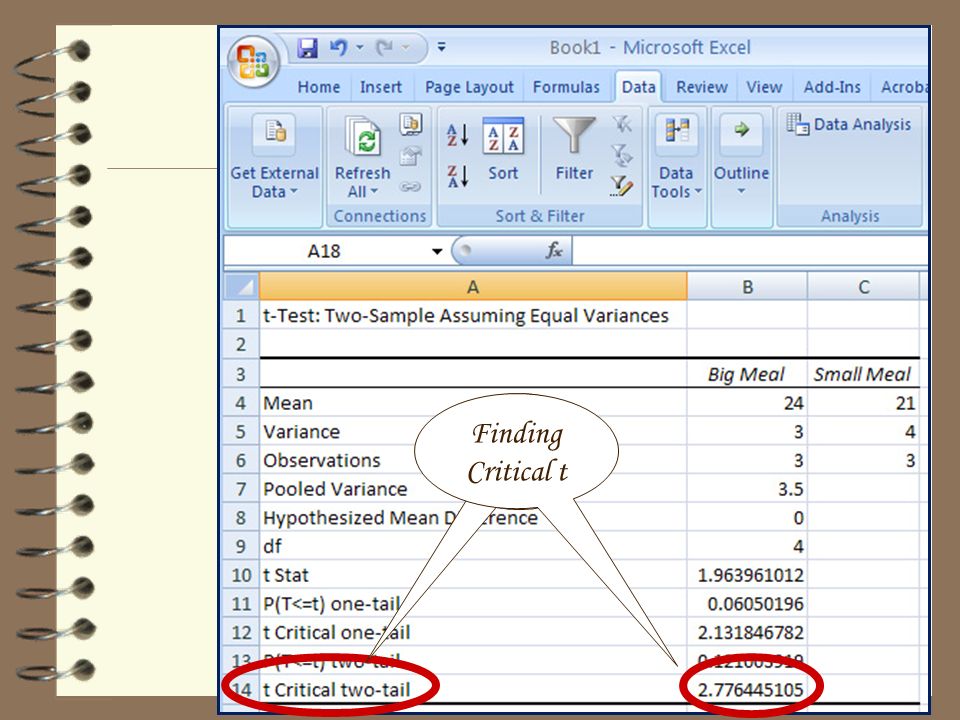The image size is (960, 720).
Task: Click the Office button orb
Action: [x=253, y=62]
